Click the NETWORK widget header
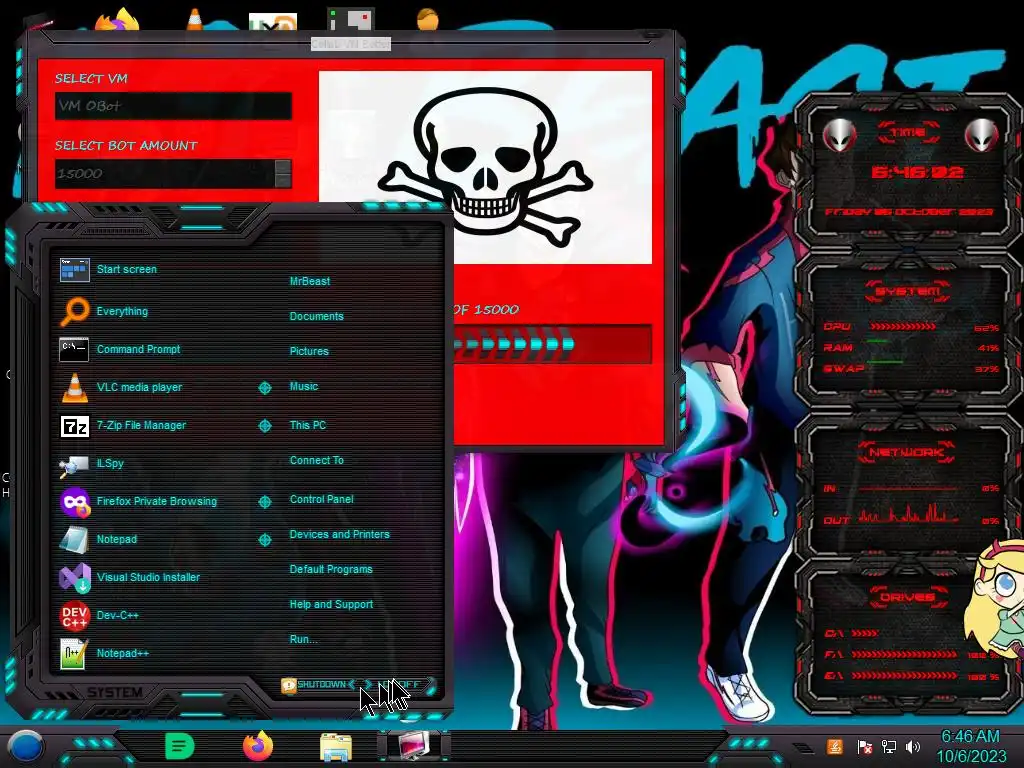This screenshot has width=1024, height=768. (x=907, y=452)
